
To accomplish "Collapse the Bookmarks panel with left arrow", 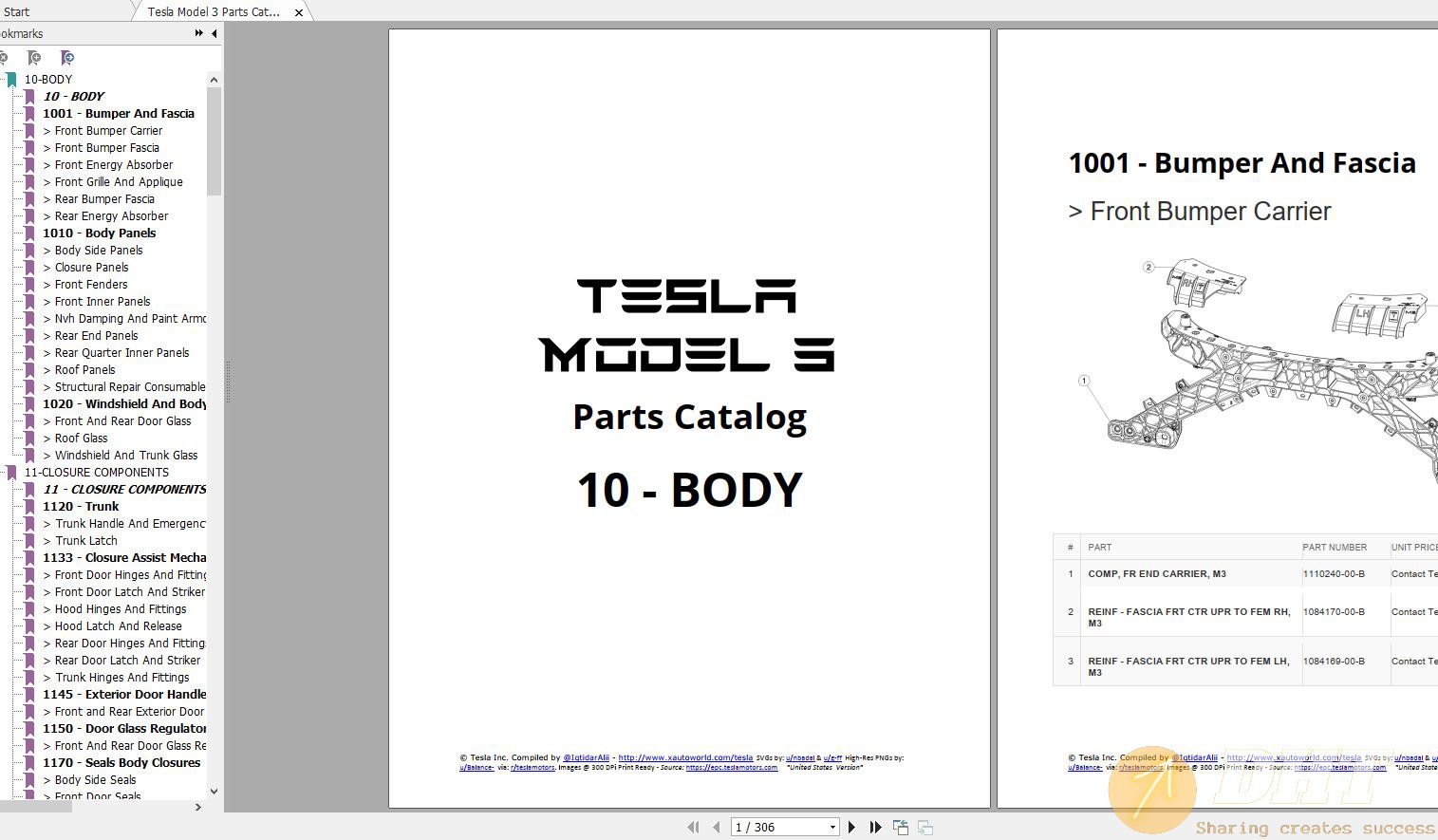I will (x=215, y=33).
